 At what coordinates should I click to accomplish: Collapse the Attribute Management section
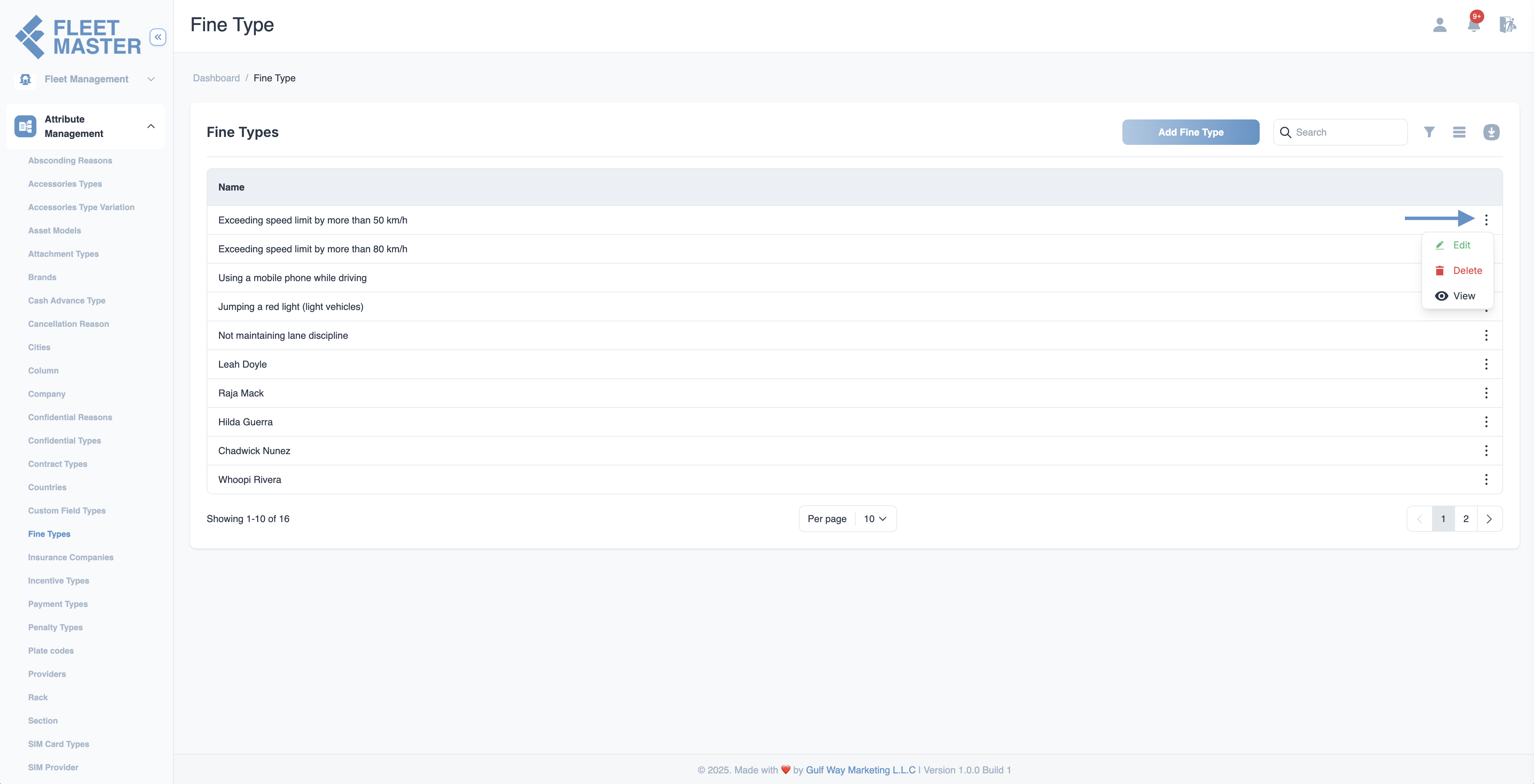point(151,126)
